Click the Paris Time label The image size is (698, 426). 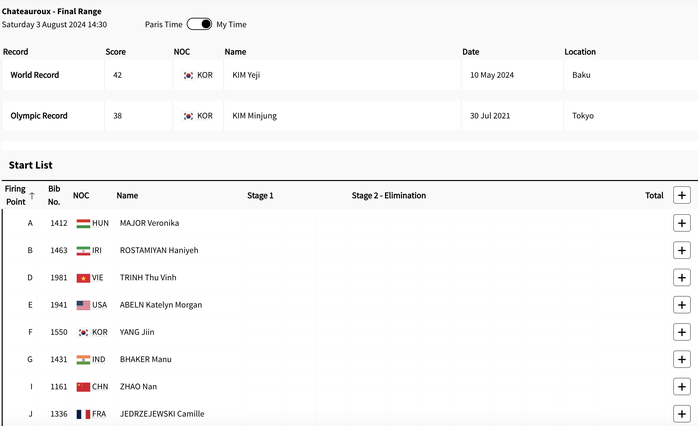point(163,24)
